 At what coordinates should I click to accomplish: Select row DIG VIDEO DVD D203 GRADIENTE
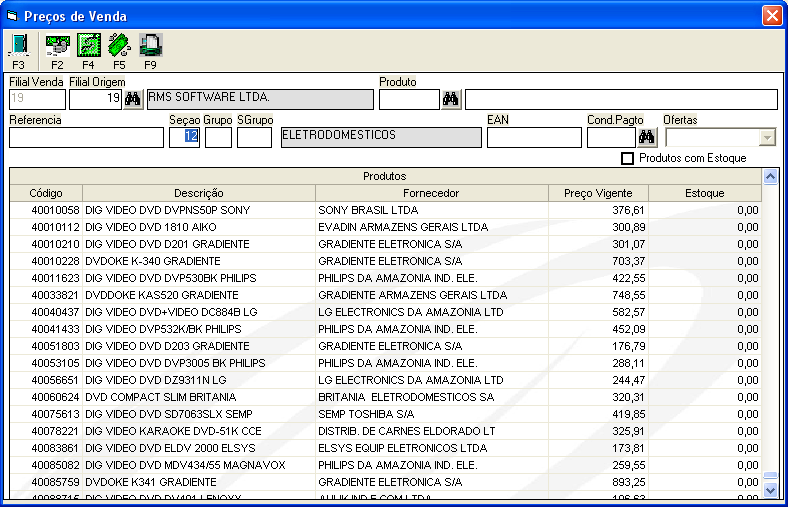(x=385, y=346)
